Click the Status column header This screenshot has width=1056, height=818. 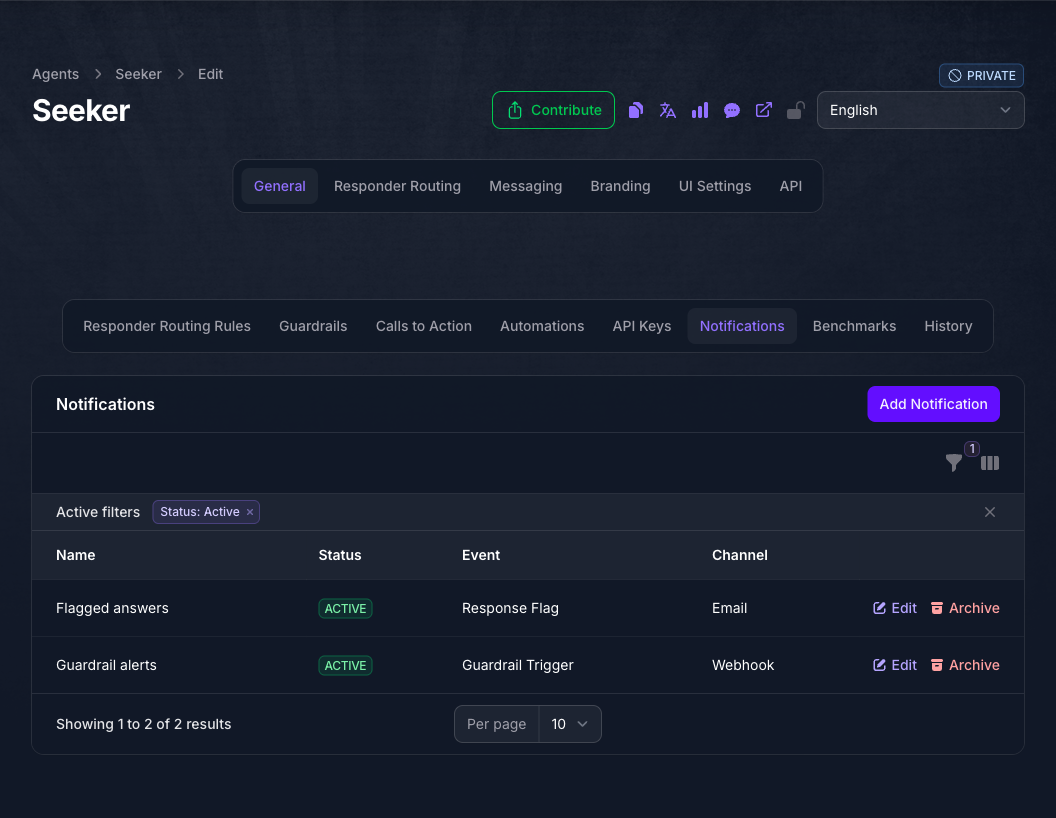tap(339, 555)
